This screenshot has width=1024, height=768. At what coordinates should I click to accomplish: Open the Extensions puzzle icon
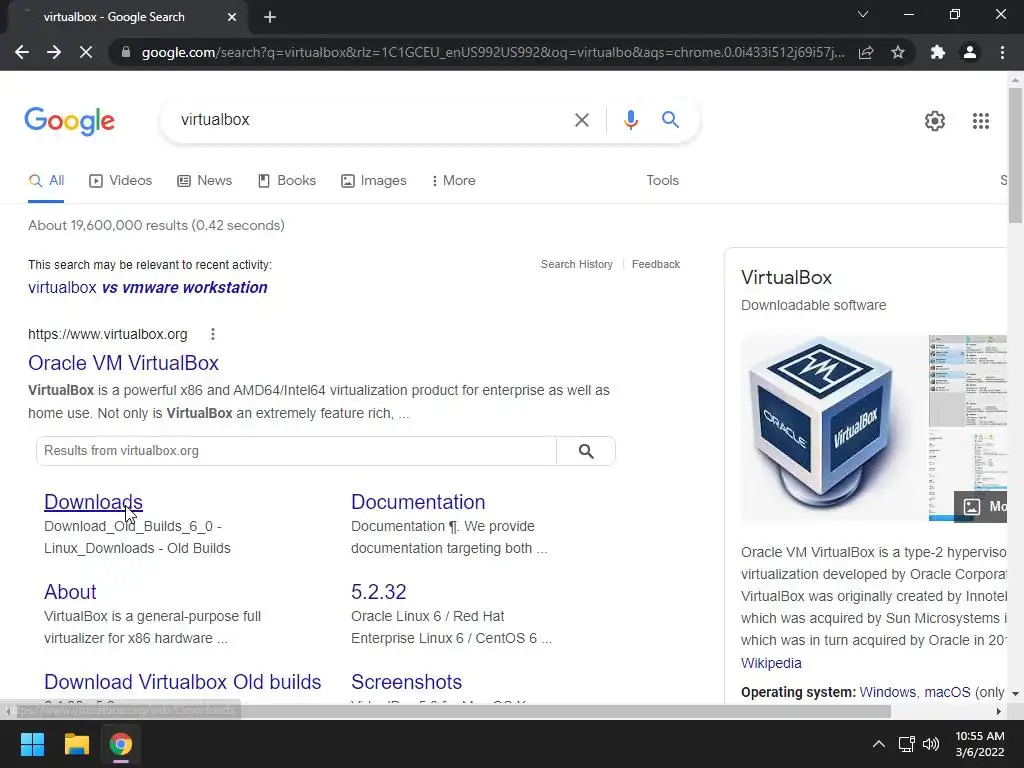(x=938, y=52)
